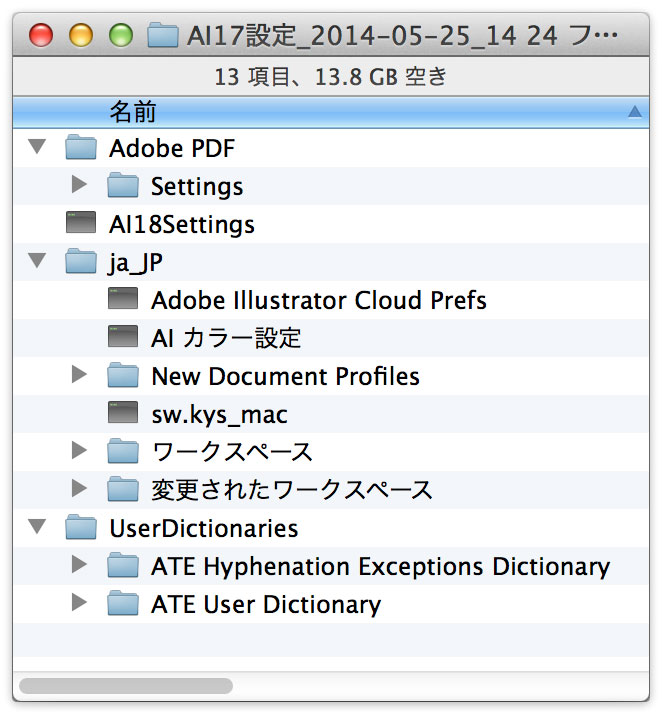Click the window title AI17設定_2014-05-25
Image resolution: width=662 pixels, height=714 pixels.
(x=402, y=35)
